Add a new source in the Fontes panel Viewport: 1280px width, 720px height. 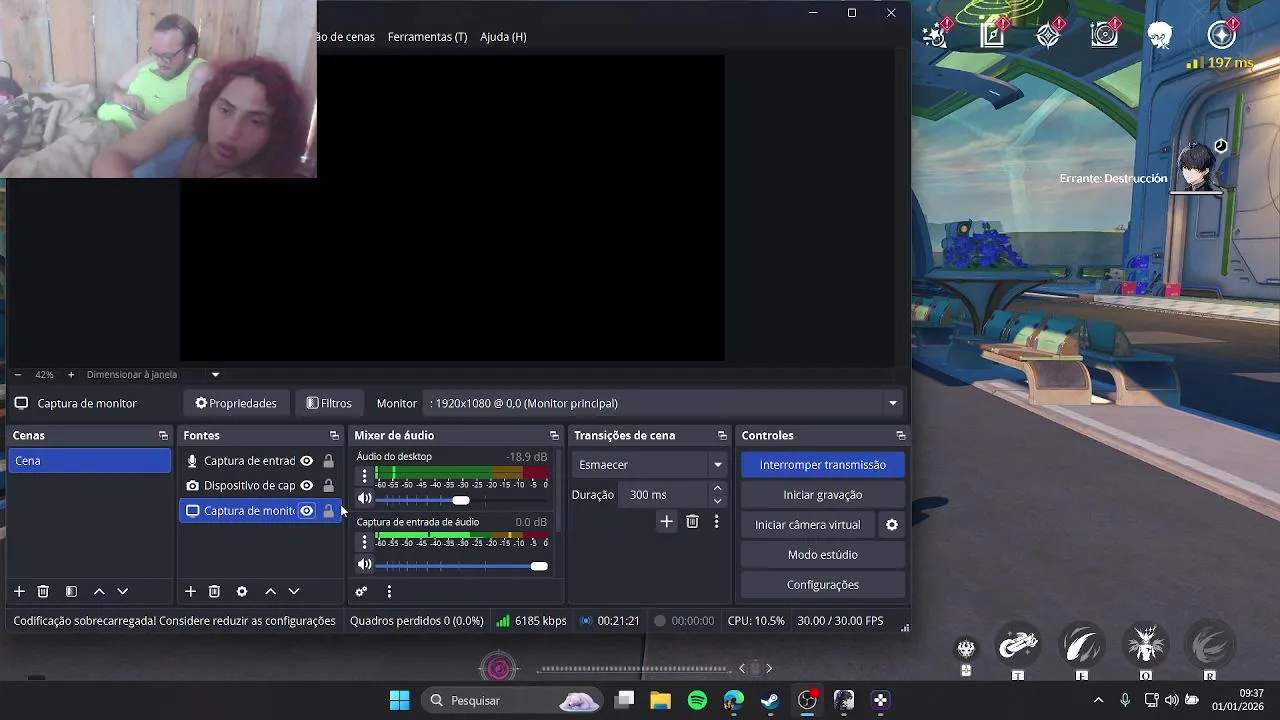(190, 592)
